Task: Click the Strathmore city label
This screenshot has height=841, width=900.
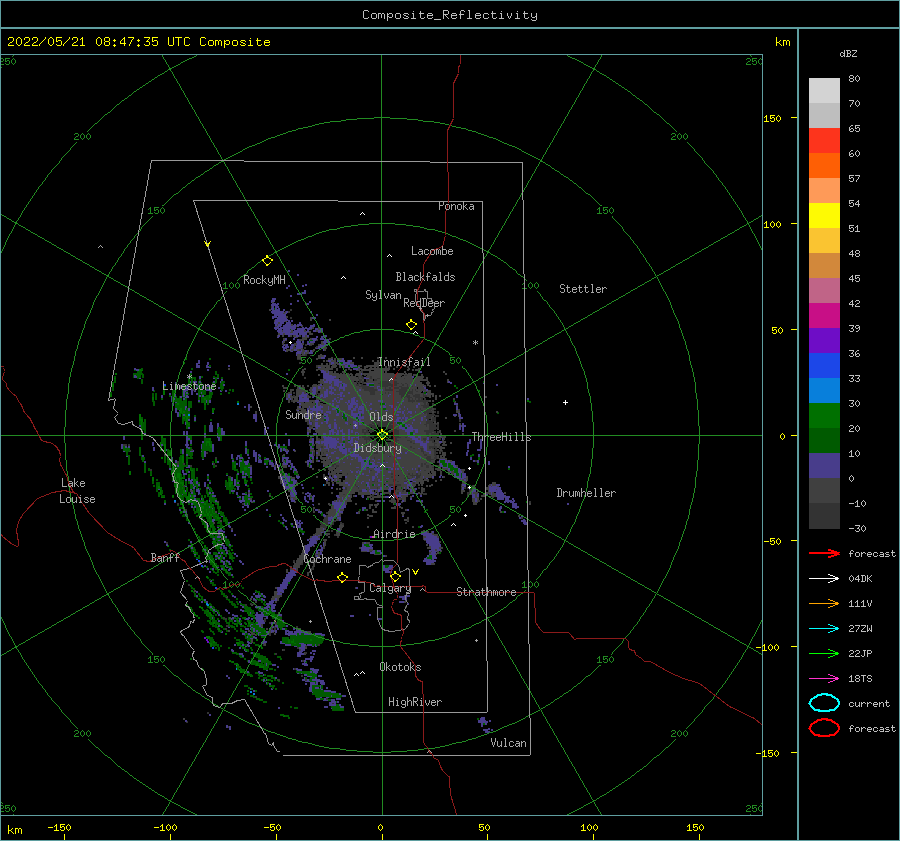Action: [486, 592]
